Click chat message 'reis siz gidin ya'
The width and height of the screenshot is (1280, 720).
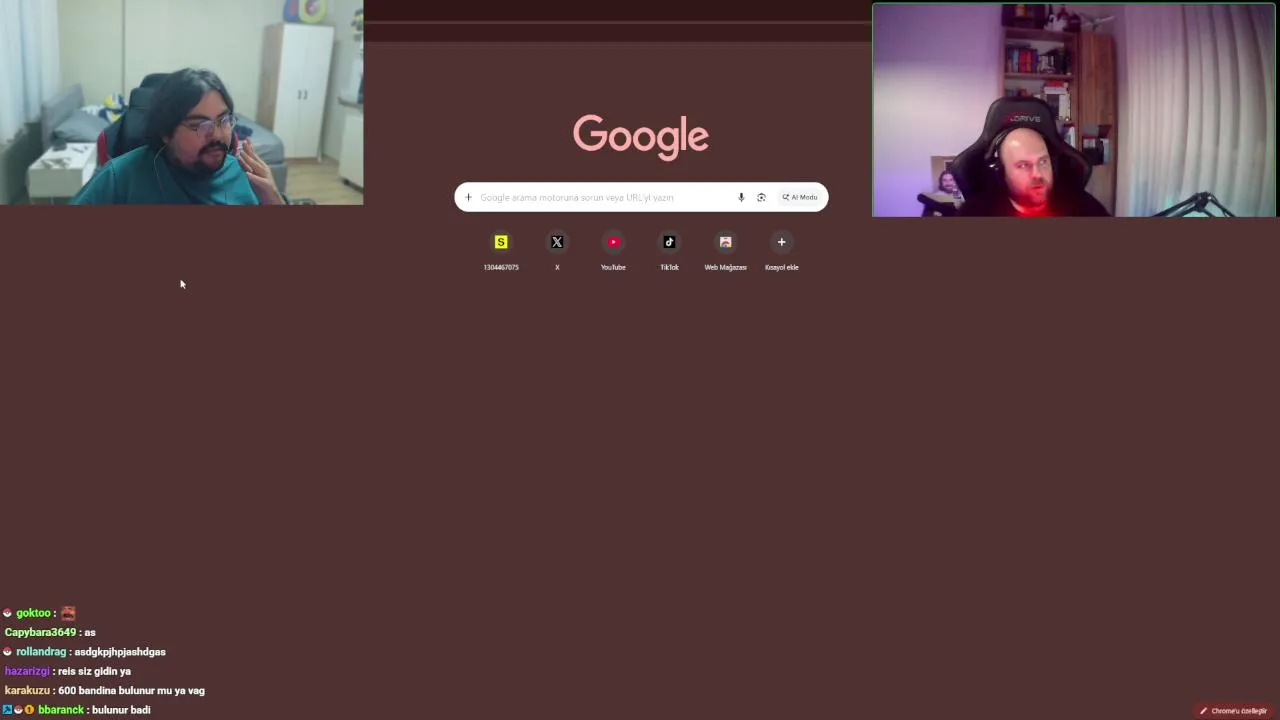click(94, 671)
